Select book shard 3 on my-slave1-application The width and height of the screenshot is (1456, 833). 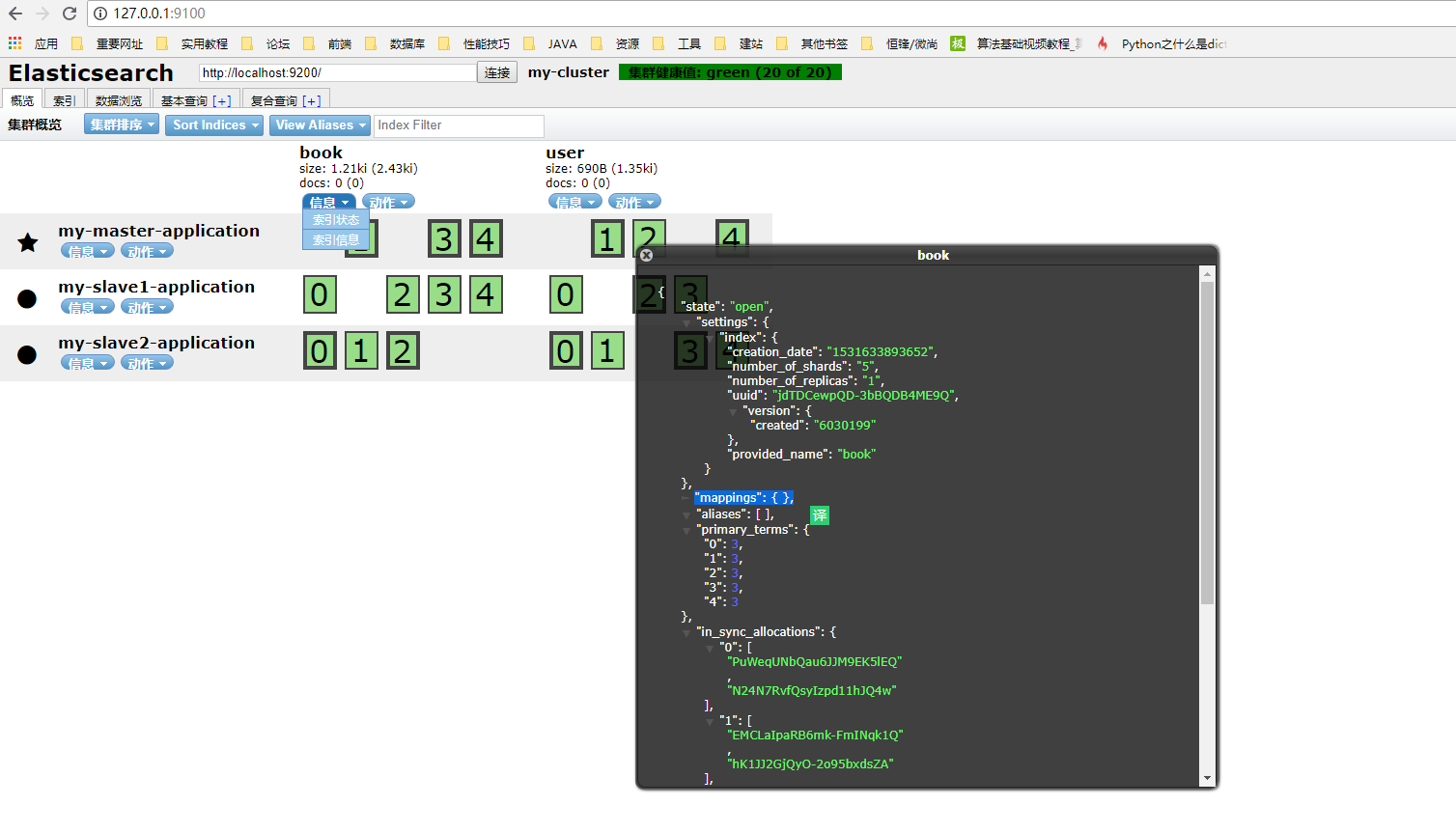point(444,294)
